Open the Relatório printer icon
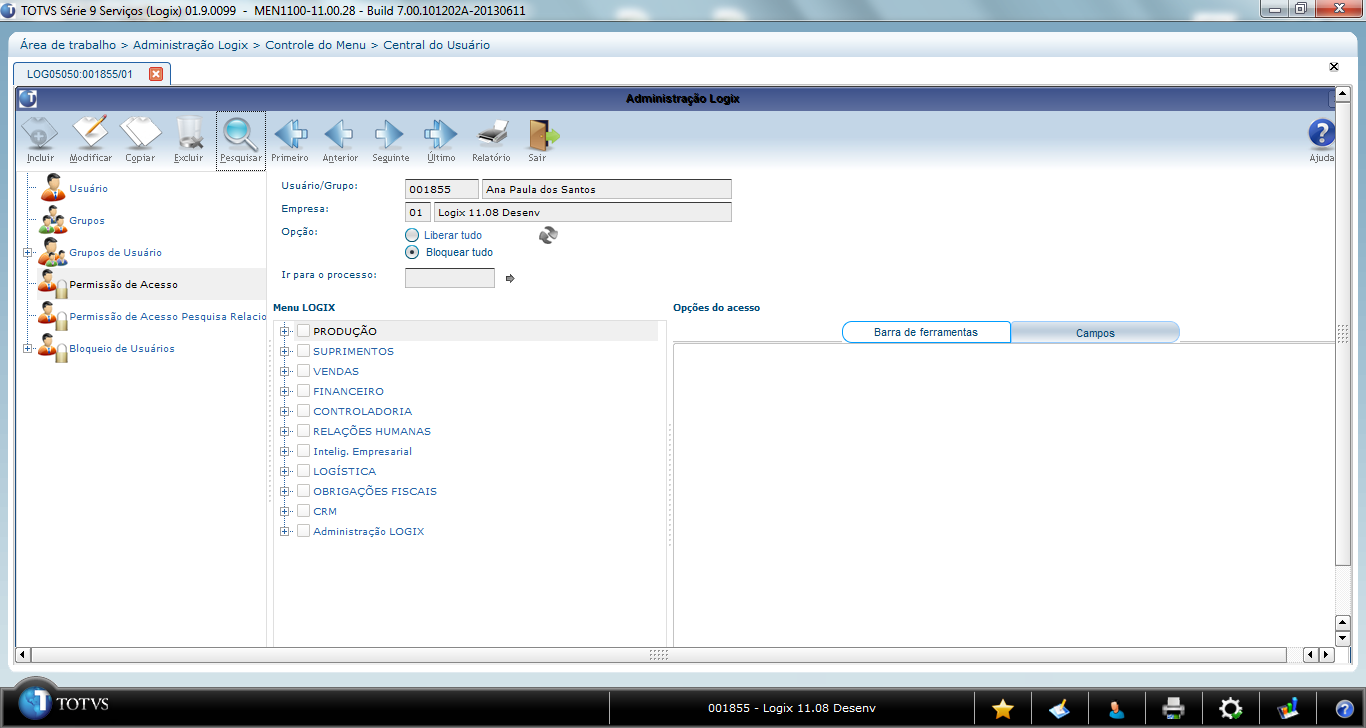The image size is (1366, 728). point(491,139)
